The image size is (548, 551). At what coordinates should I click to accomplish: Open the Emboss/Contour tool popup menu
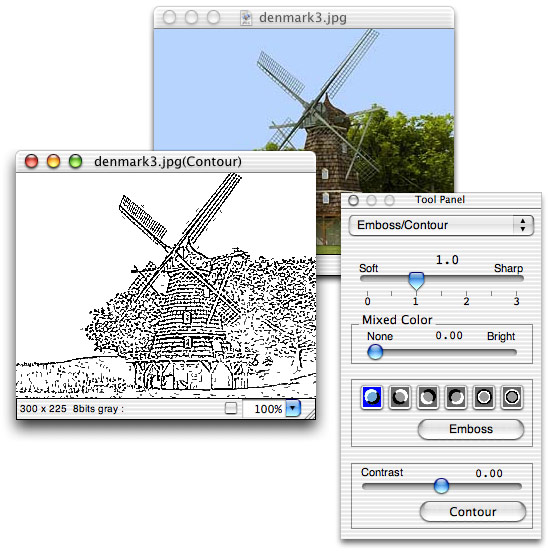point(441,225)
